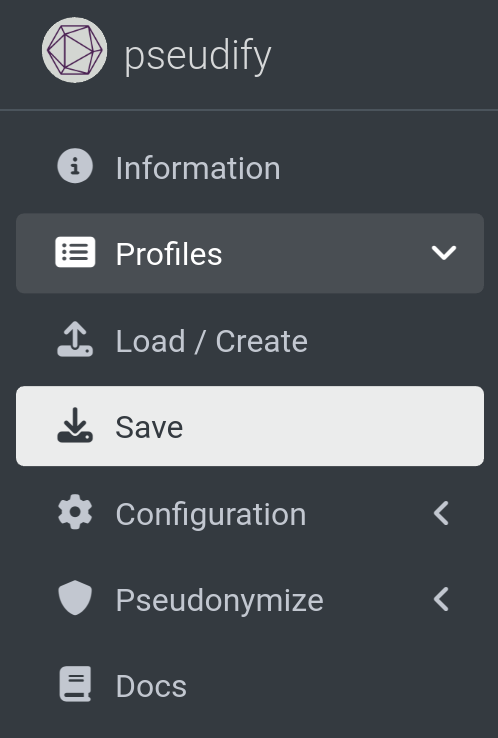Click the Information circle icon
Image resolution: width=498 pixels, height=738 pixels.
click(x=75, y=166)
